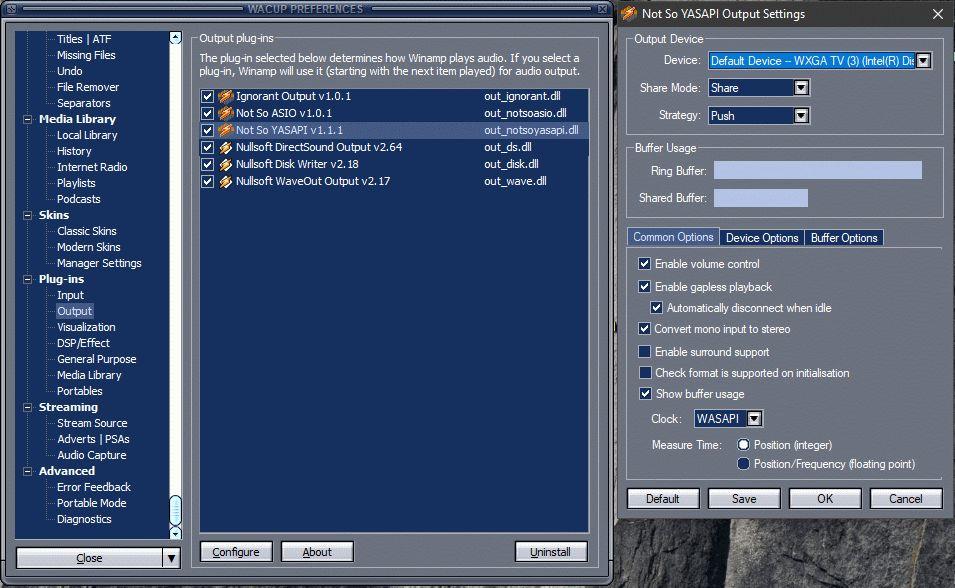Open the Clock dropdown set to WASAPI

(754, 419)
